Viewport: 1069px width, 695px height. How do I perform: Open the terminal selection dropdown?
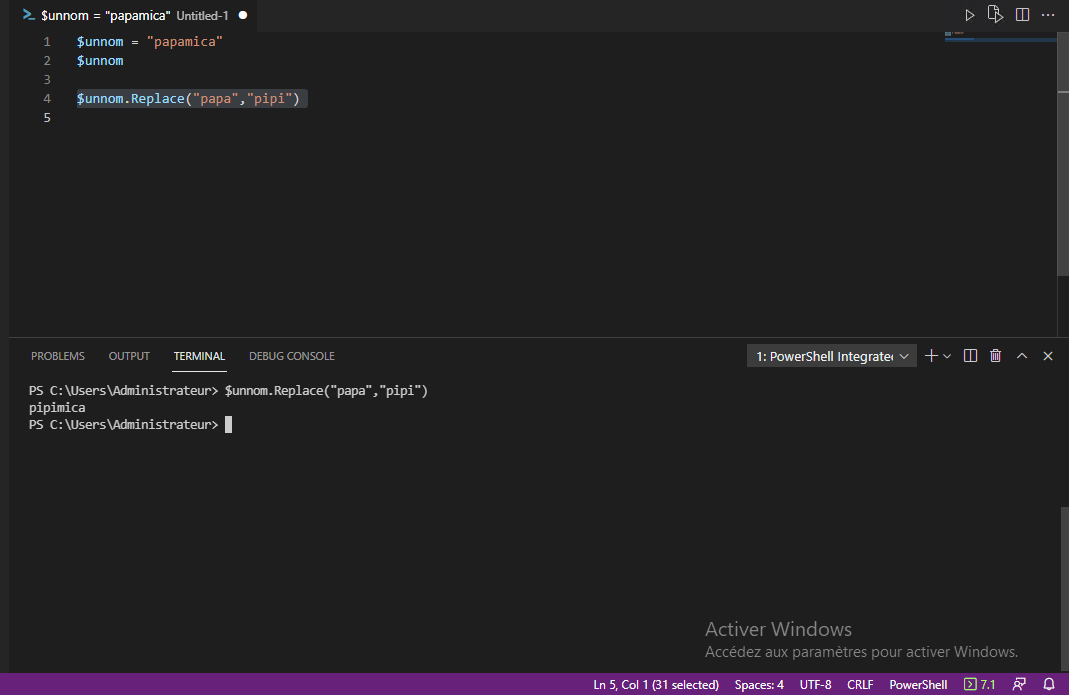[831, 355]
